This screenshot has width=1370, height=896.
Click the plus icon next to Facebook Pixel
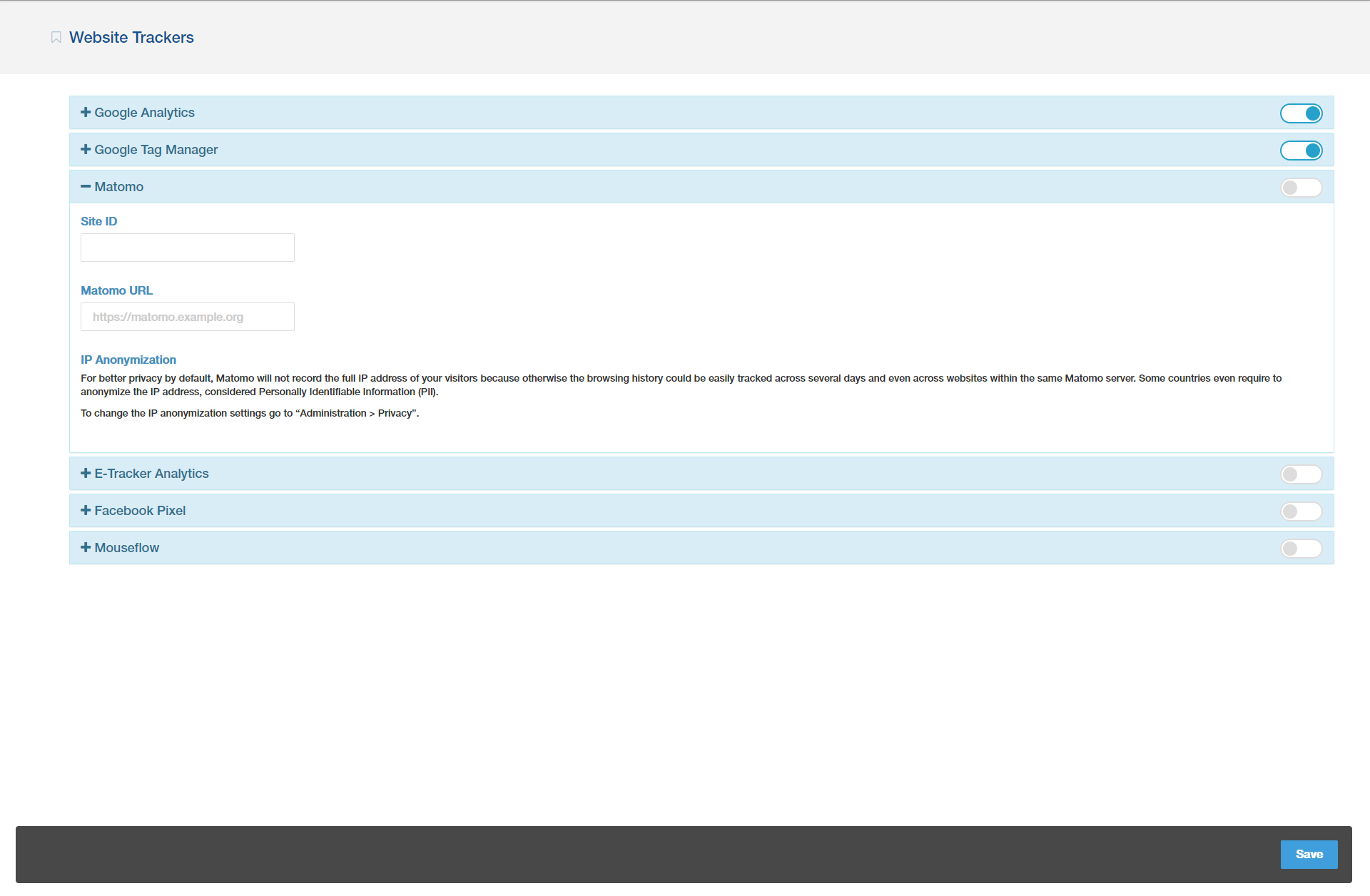coord(86,510)
